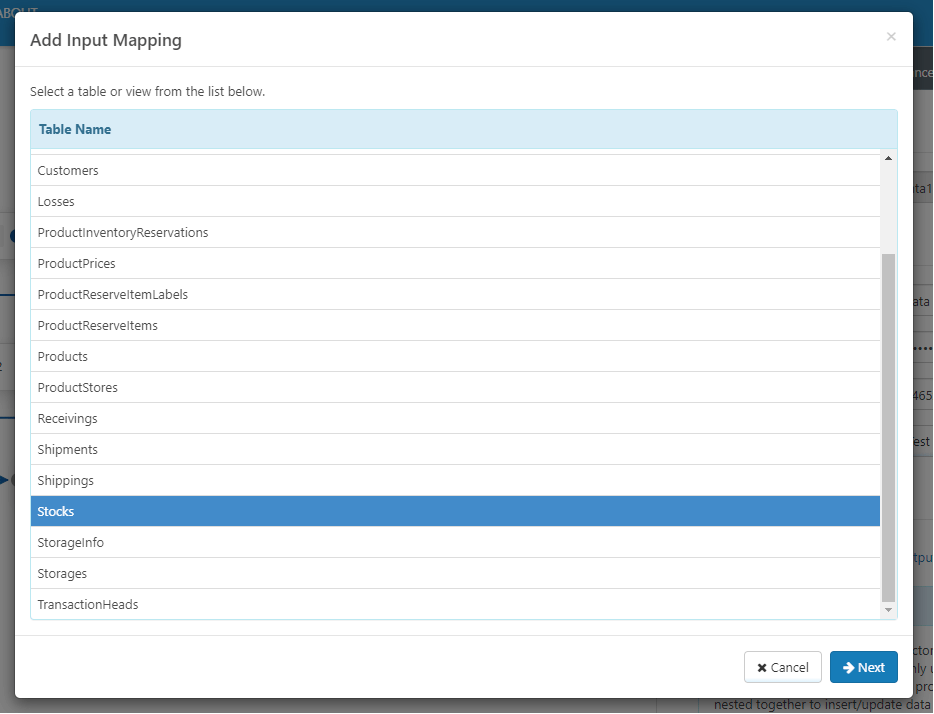Choose the ProductReserveItems row
This screenshot has width=934, height=714.
(x=98, y=326)
